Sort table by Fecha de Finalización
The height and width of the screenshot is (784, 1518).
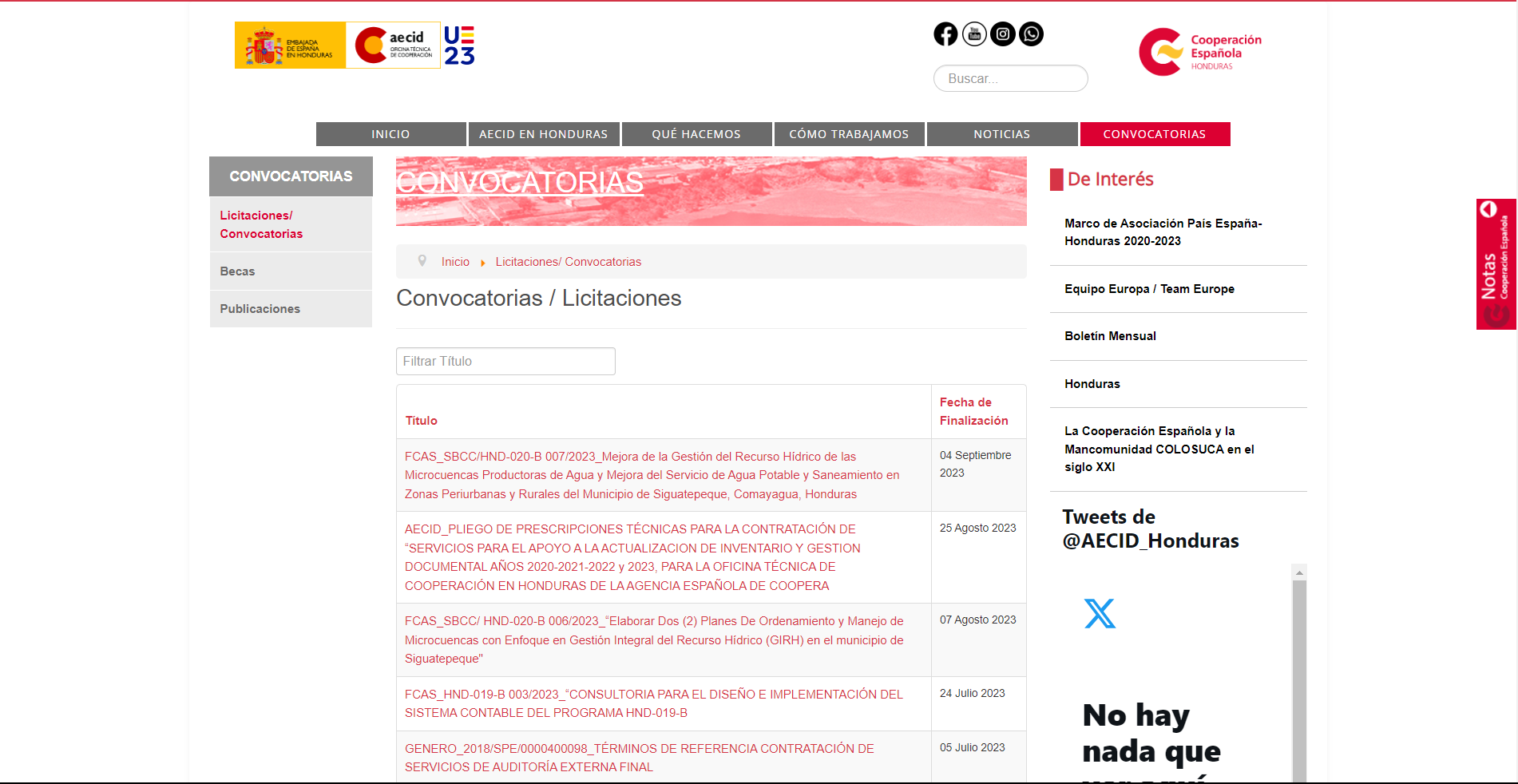pyautogui.click(x=973, y=411)
